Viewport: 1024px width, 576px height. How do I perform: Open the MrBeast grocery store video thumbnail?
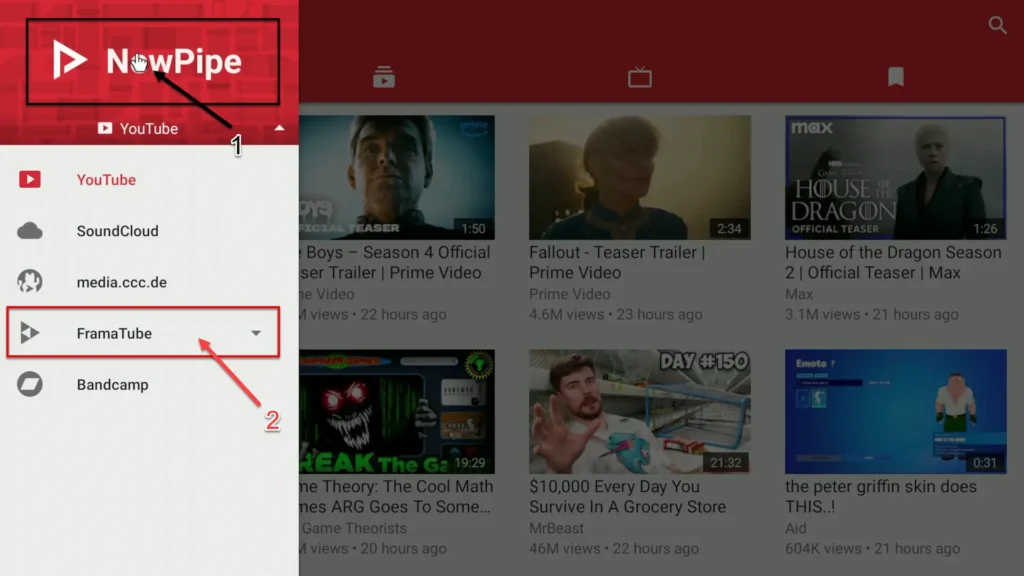click(x=640, y=411)
